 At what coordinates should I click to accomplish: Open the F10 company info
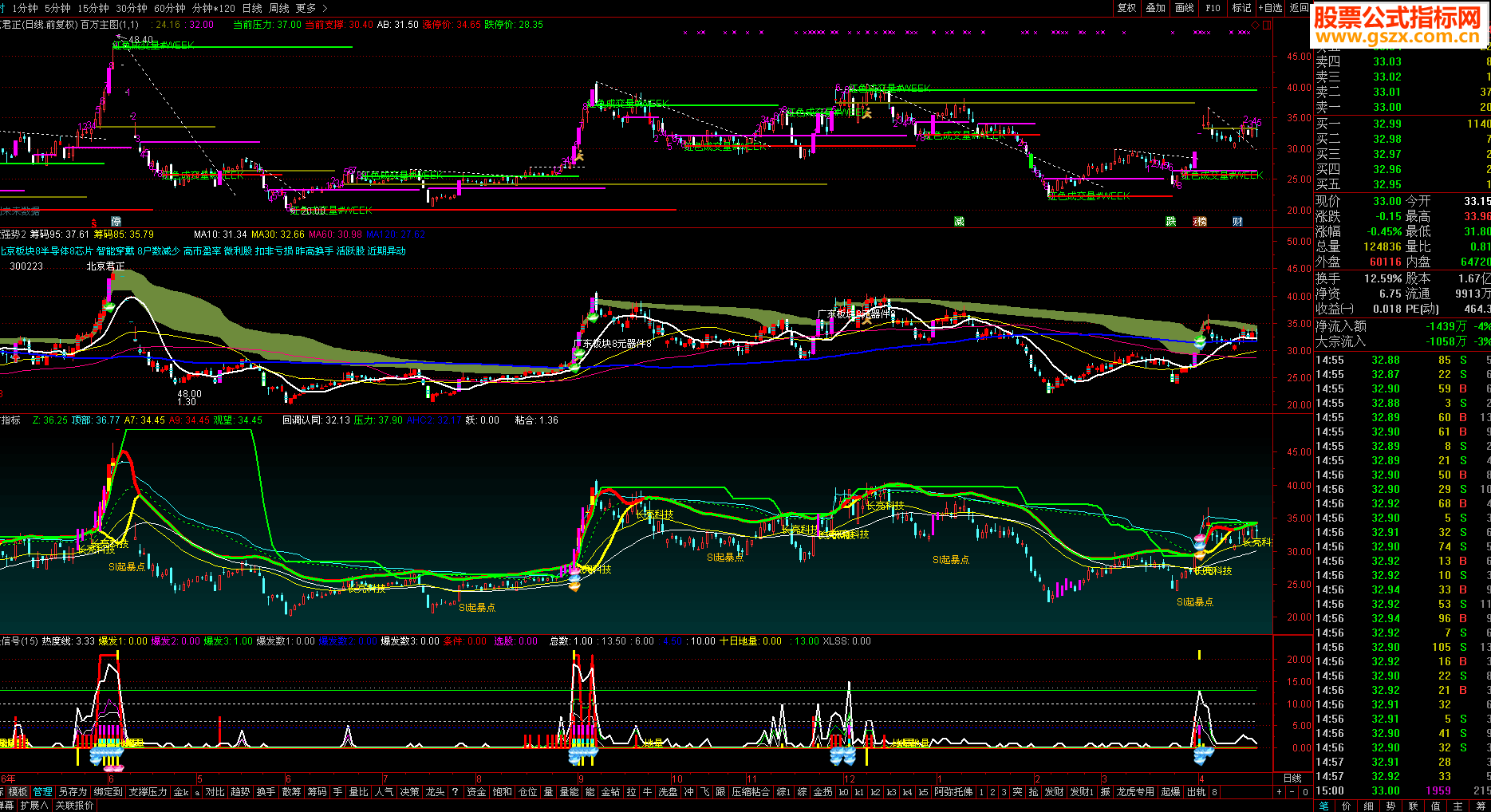click(1213, 7)
